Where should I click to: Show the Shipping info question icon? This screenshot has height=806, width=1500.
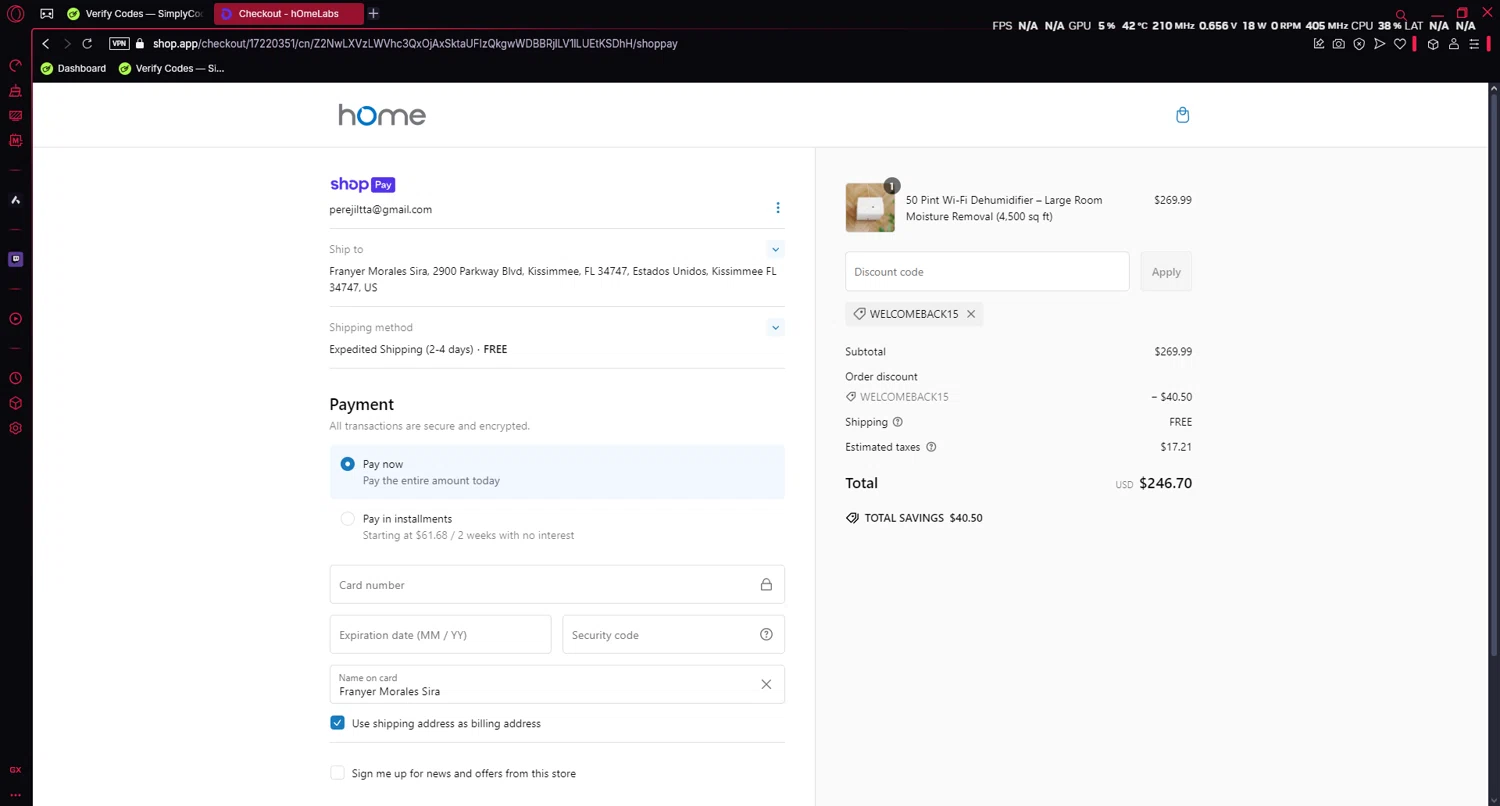point(897,422)
